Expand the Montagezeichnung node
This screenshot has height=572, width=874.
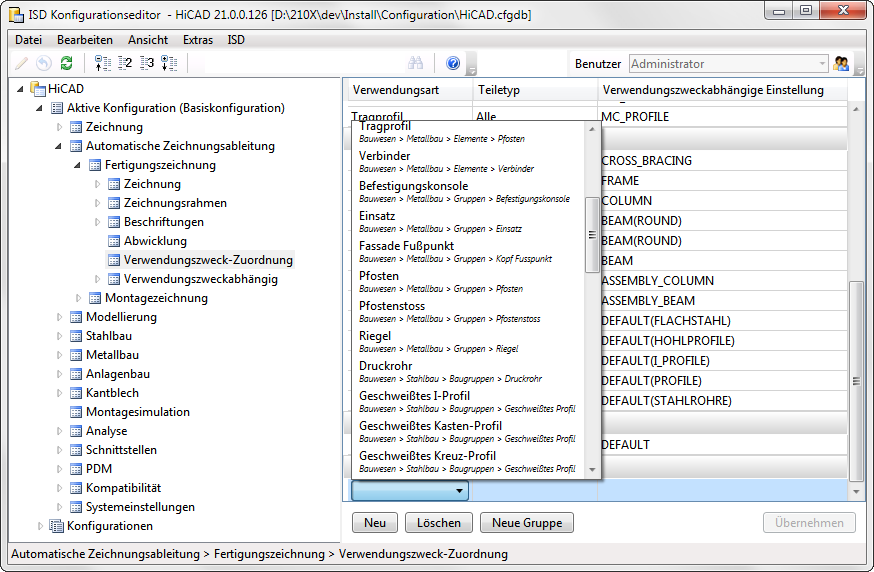tap(78, 298)
